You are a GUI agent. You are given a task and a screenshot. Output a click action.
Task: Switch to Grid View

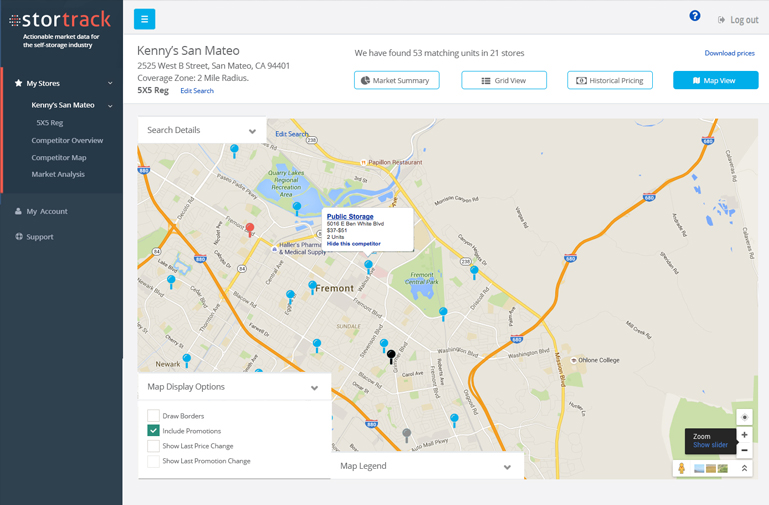pyautogui.click(x=504, y=80)
